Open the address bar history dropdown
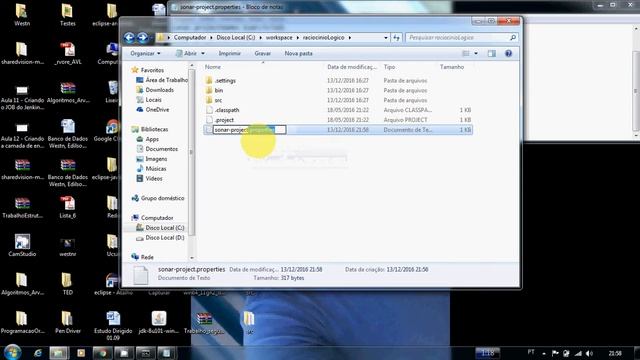This screenshot has width=640, height=360. (386, 38)
